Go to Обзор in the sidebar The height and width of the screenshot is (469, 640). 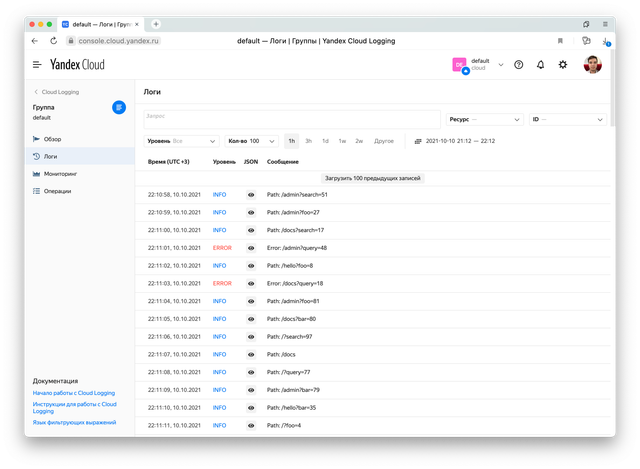tap(52, 139)
